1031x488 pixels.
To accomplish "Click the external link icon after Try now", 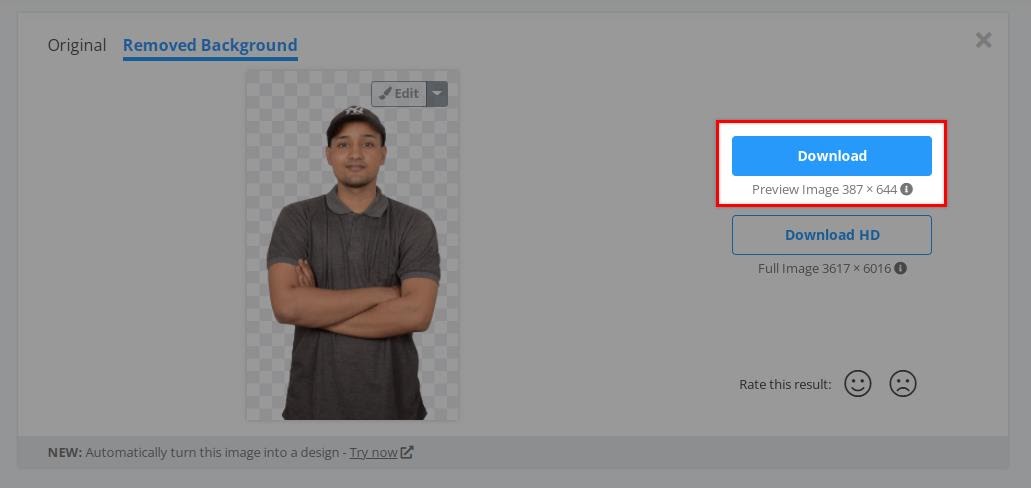I will [407, 452].
